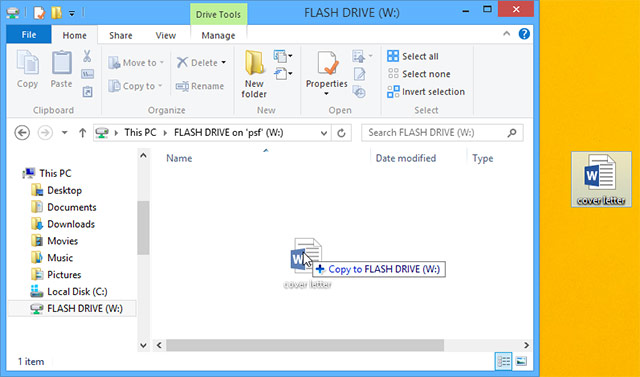Open Movies in navigation pane
The height and width of the screenshot is (377, 640).
click(54, 241)
